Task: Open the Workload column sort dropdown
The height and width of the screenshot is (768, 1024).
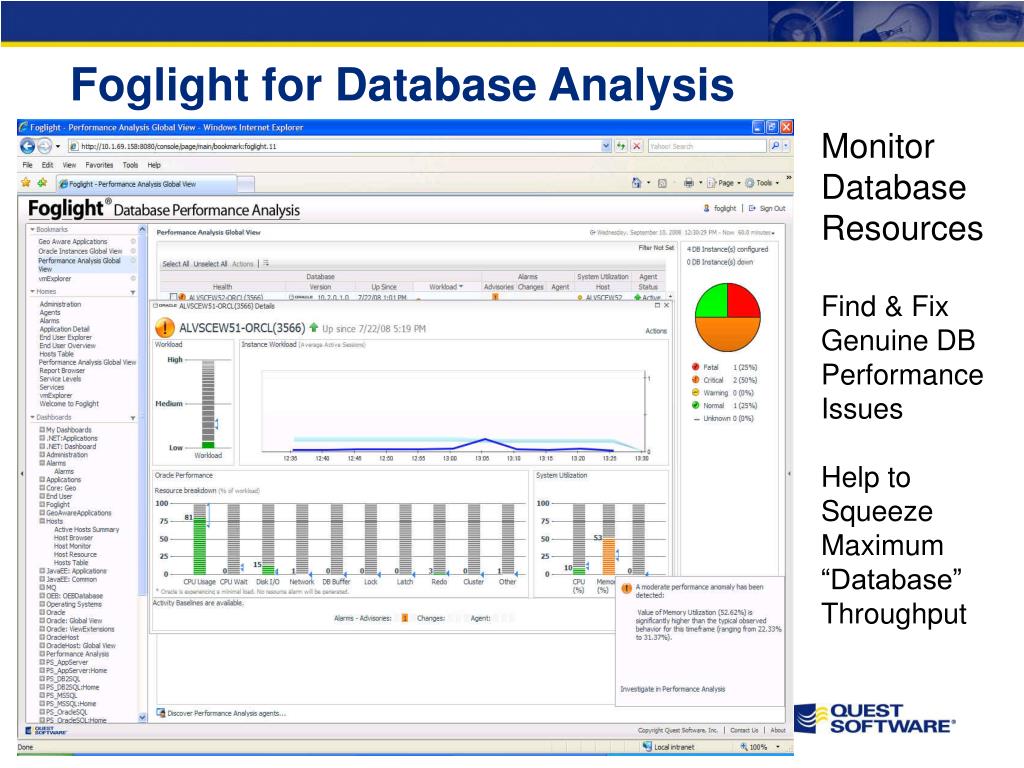Action: 461,287
